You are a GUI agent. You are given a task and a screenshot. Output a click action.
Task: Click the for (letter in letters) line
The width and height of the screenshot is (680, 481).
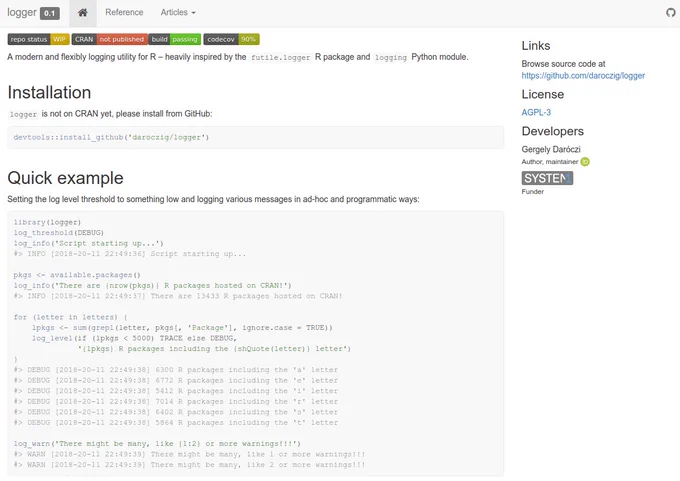[x=70, y=317]
